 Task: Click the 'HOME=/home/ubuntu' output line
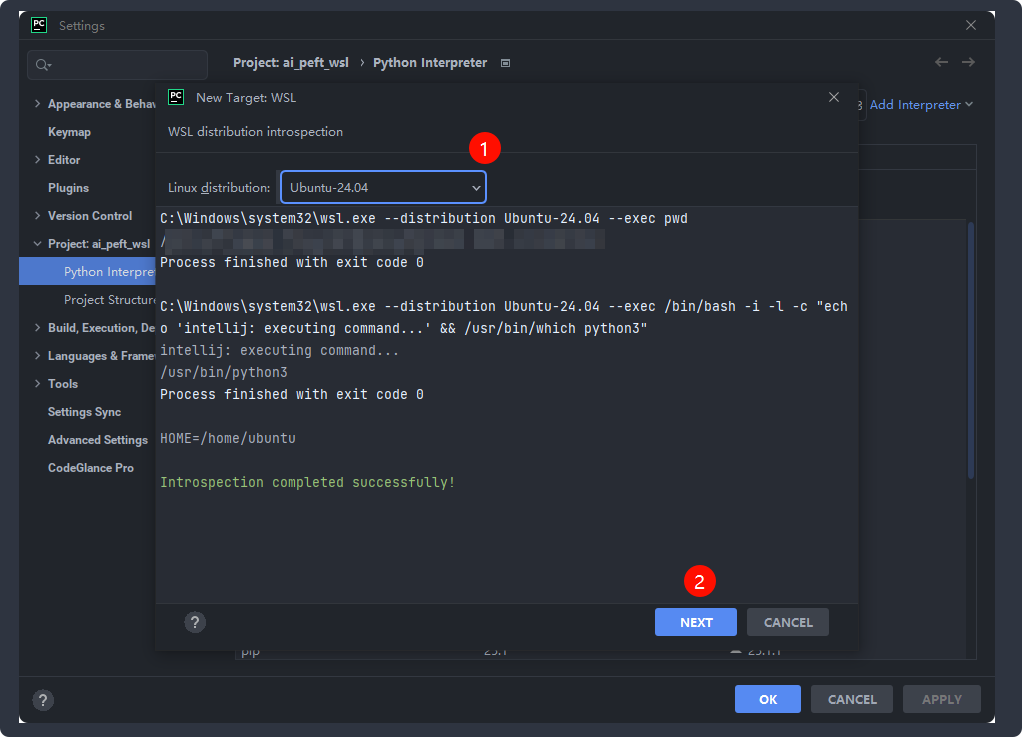click(x=227, y=438)
